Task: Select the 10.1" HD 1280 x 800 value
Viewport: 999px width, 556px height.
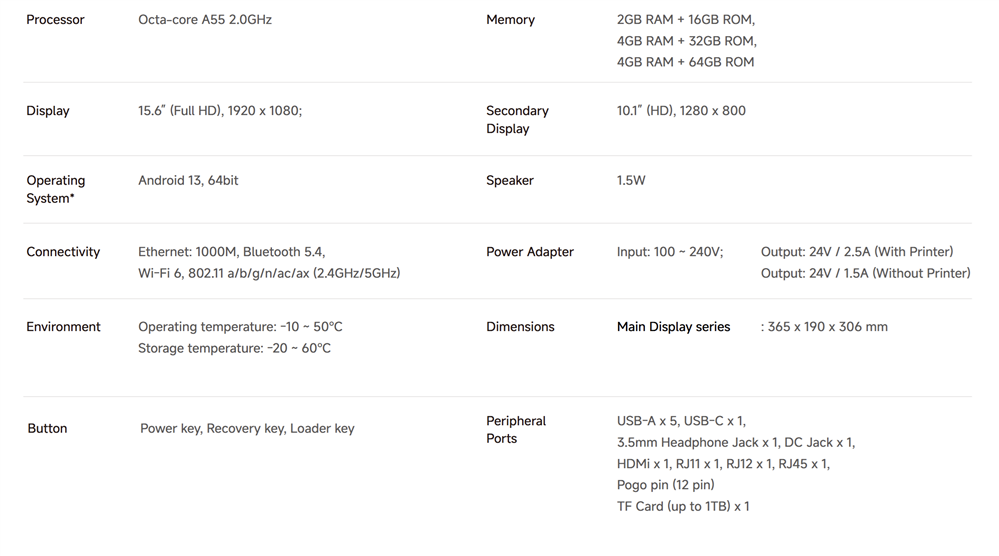Action: (681, 111)
